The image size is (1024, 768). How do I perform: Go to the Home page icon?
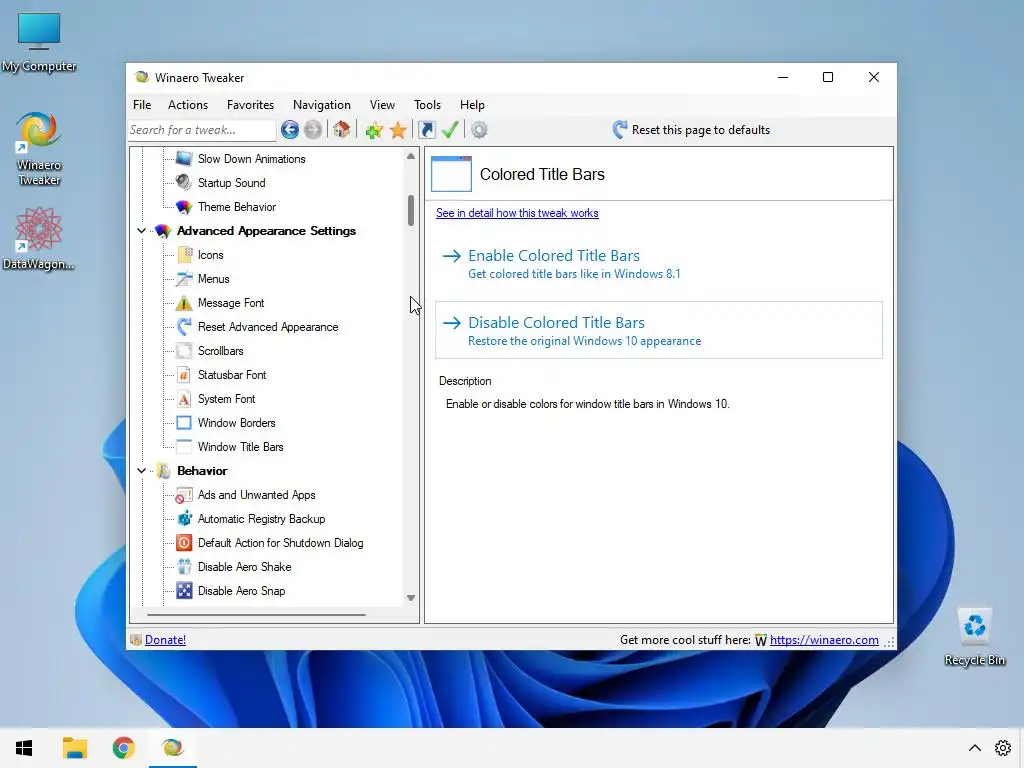tap(342, 129)
